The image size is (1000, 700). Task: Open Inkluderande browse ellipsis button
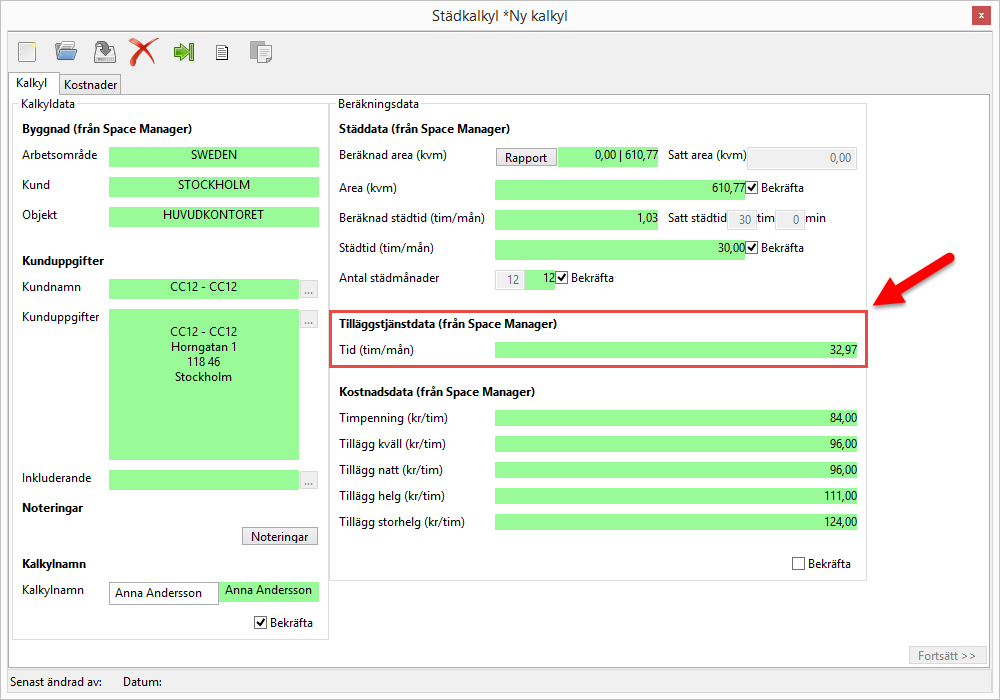[x=309, y=480]
